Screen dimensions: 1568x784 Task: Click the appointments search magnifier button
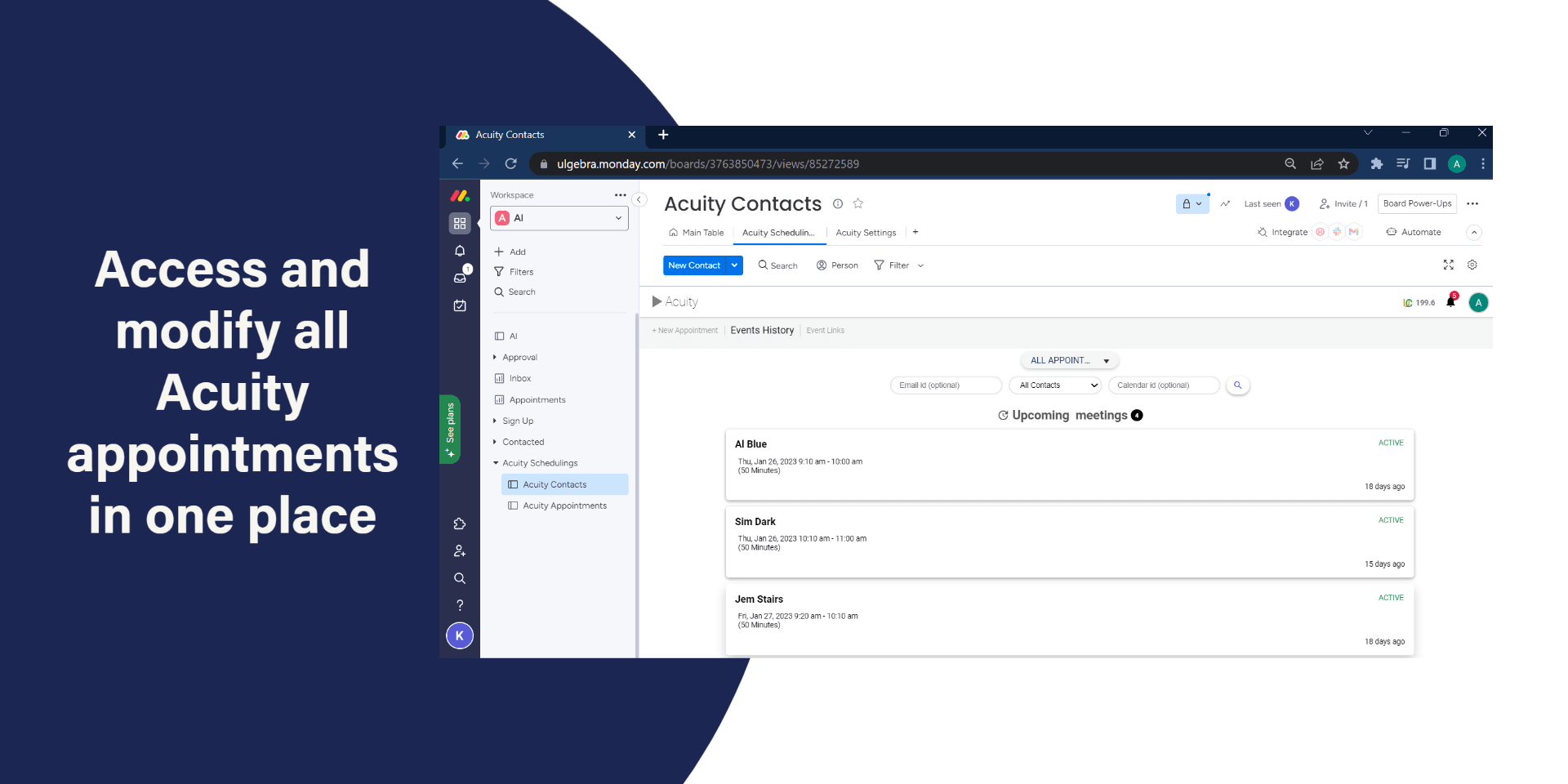pos(1238,385)
